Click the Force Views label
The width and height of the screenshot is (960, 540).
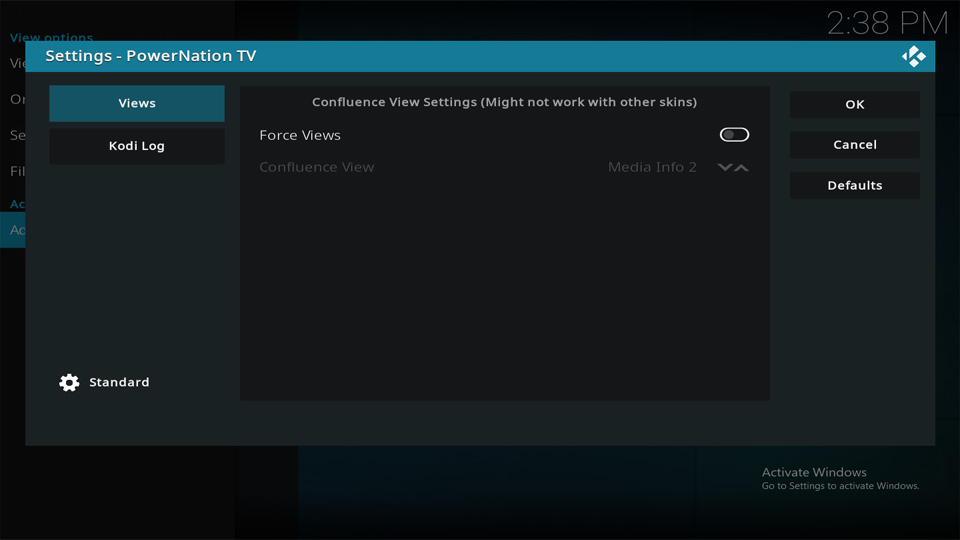300,135
